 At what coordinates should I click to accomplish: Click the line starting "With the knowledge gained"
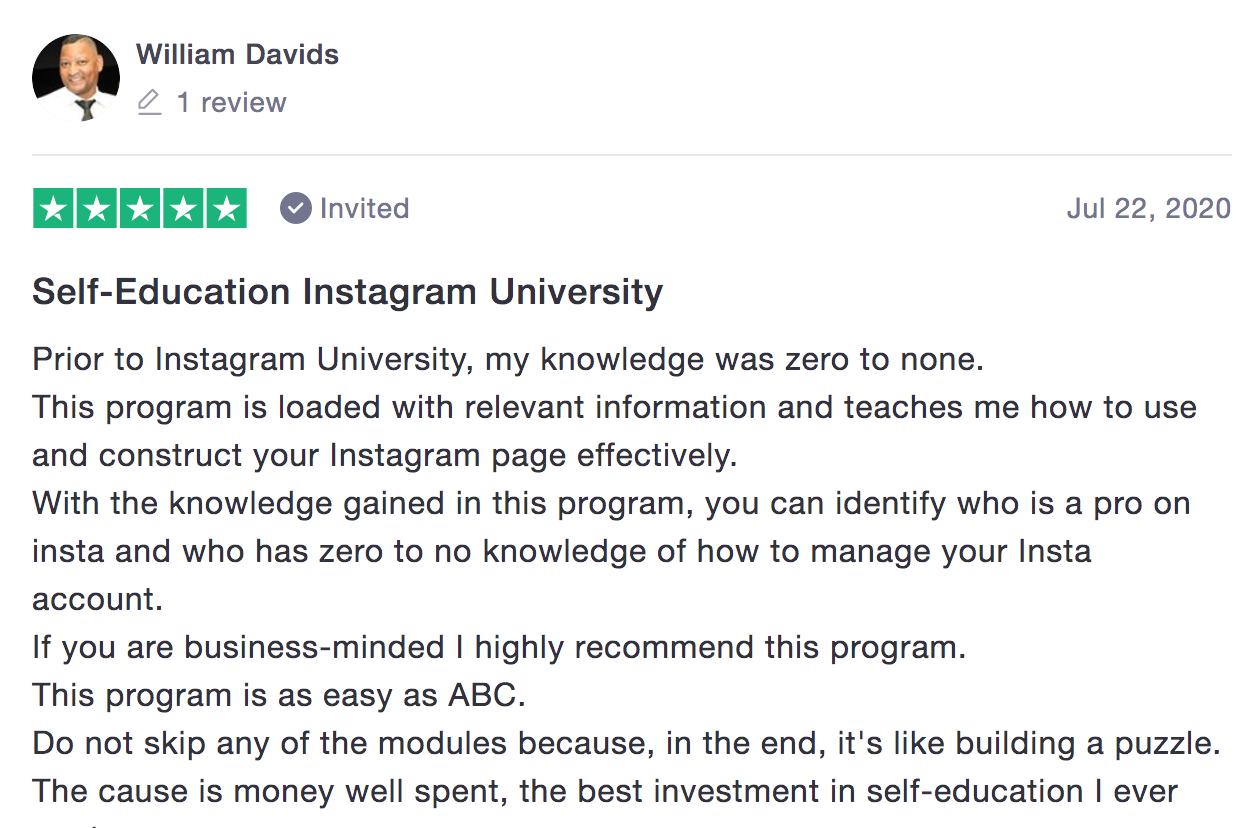click(611, 503)
